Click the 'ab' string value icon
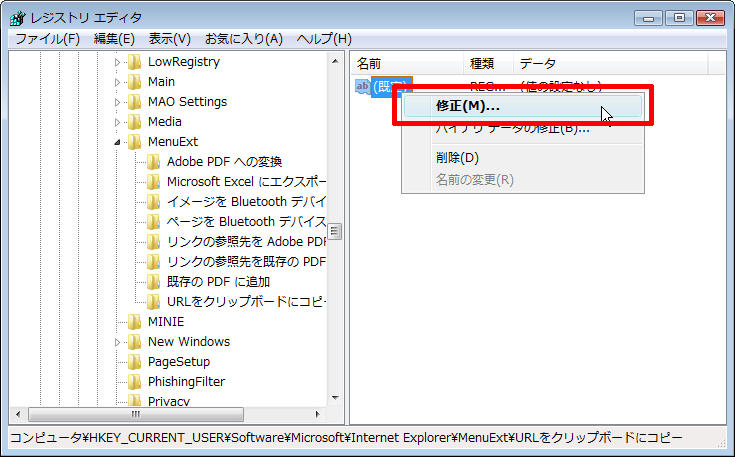 (x=363, y=87)
